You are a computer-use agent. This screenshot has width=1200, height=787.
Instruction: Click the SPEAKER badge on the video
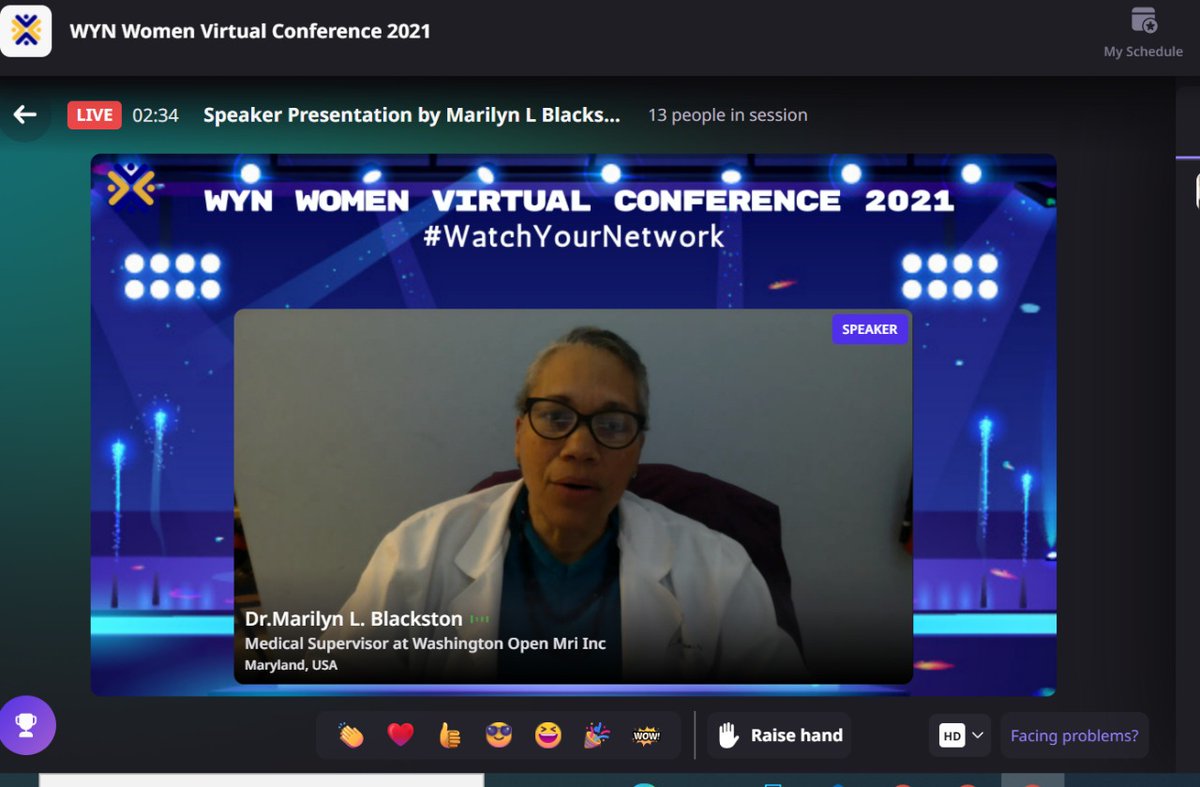click(869, 329)
